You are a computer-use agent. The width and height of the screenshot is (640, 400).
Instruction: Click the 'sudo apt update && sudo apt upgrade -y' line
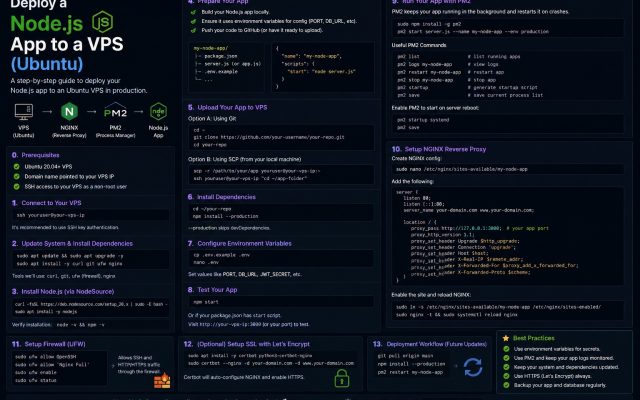click(70, 256)
